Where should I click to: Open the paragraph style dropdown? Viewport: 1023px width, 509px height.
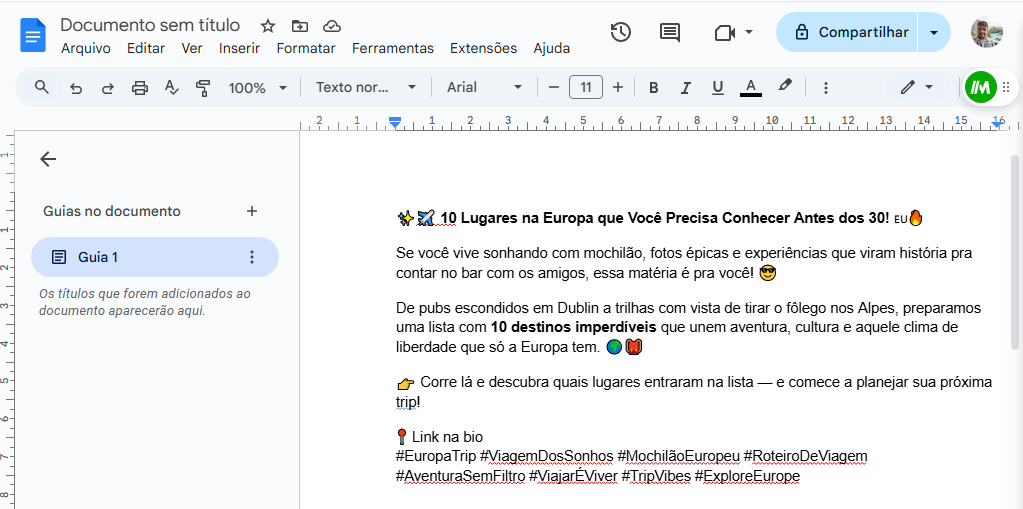pyautogui.click(x=366, y=88)
